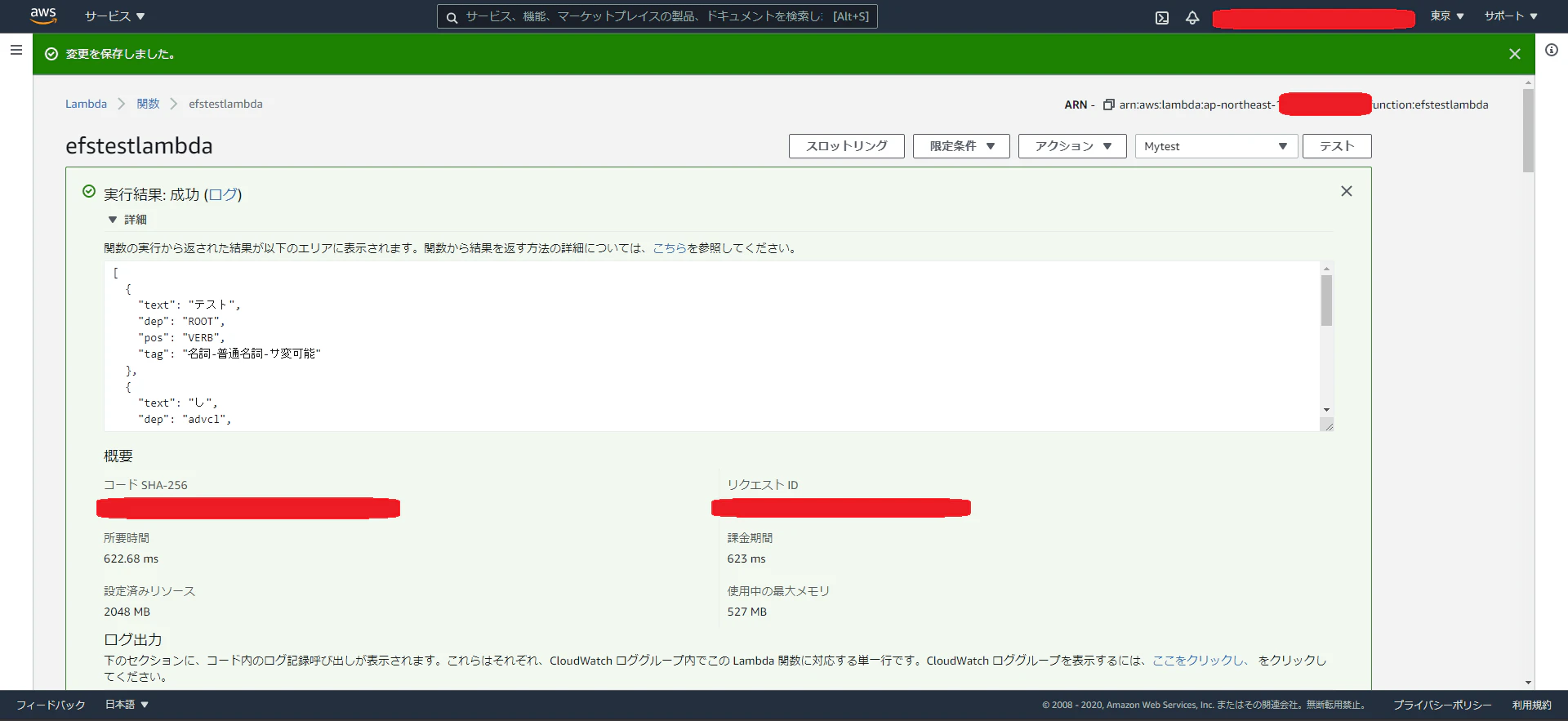Run the テスト test button
This screenshot has width=1568, height=721.
(1337, 146)
